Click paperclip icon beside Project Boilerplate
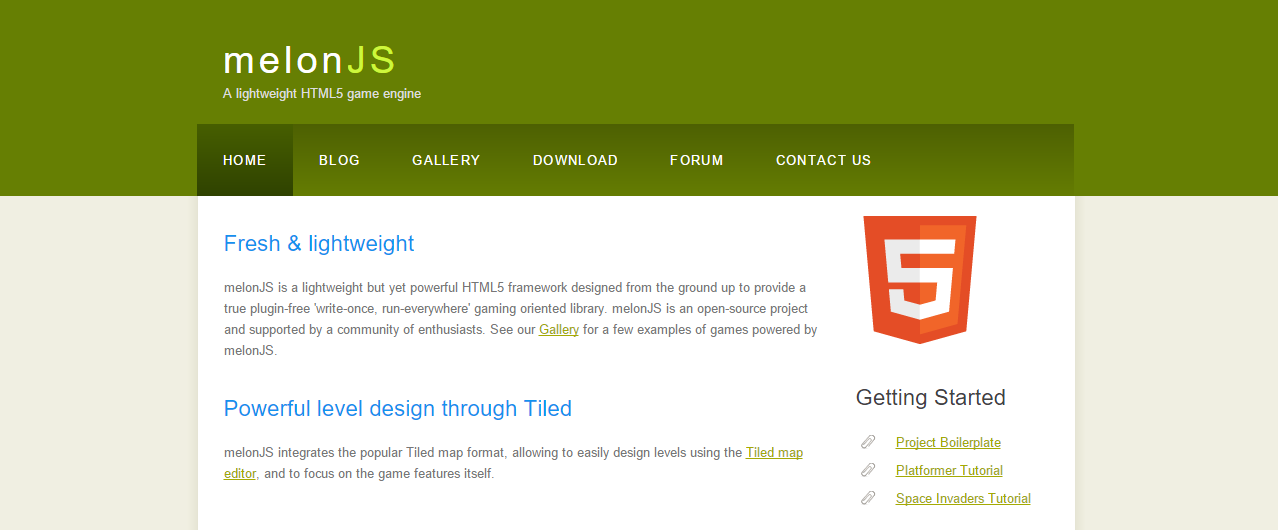Image resolution: width=1278 pixels, height=530 pixels. pyautogui.click(x=868, y=442)
